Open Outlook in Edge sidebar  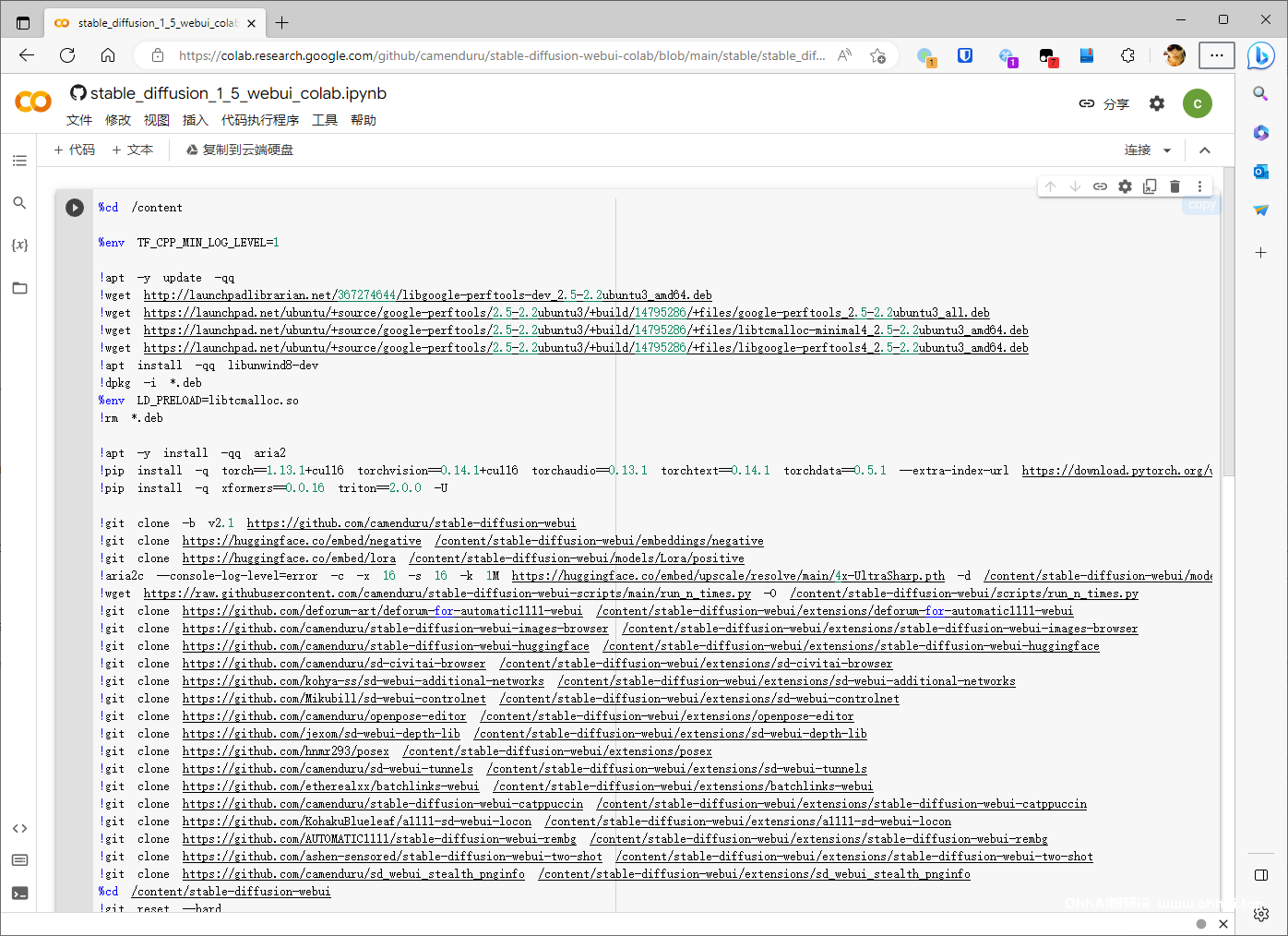(1260, 172)
